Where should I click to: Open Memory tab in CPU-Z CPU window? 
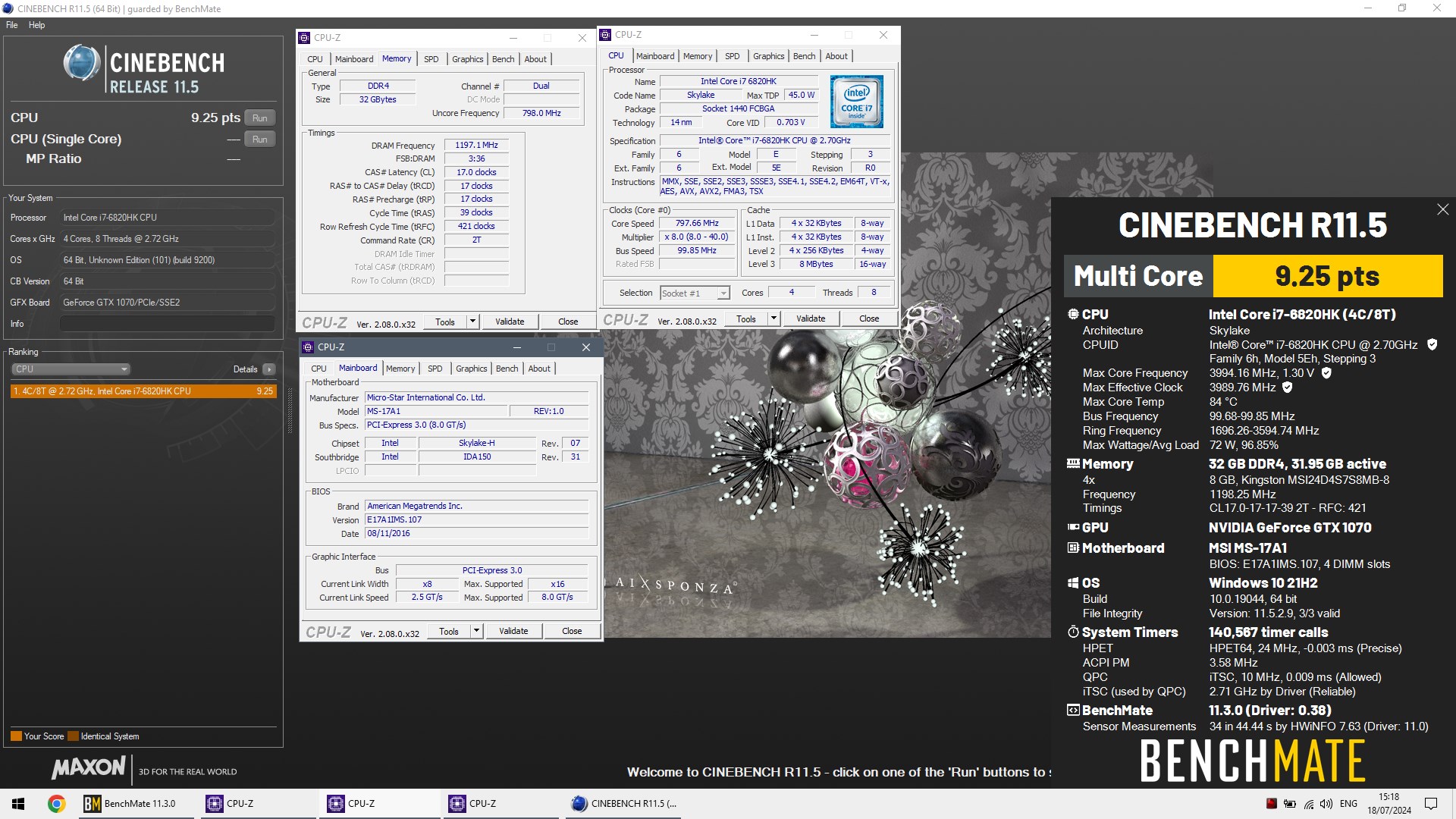[x=697, y=56]
